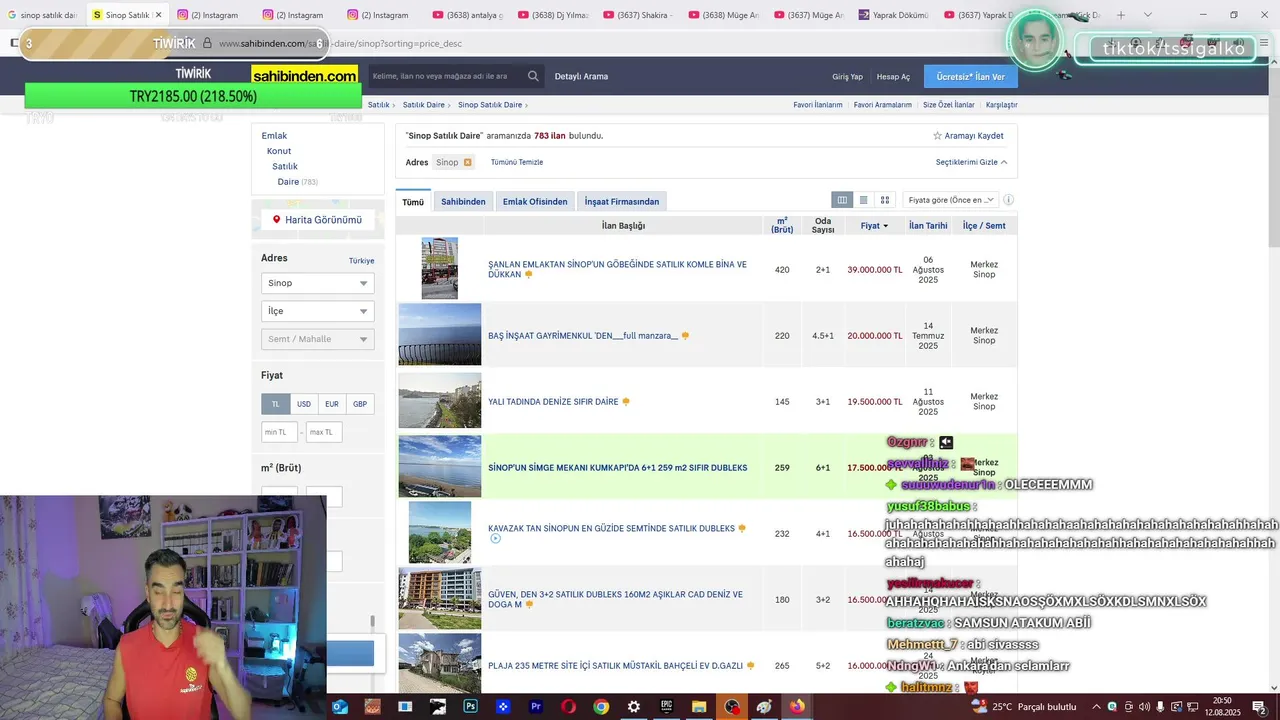Open ŞANLAN EMLAKTAN listing thumbnail
The height and width of the screenshot is (720, 1280).
[440, 268]
